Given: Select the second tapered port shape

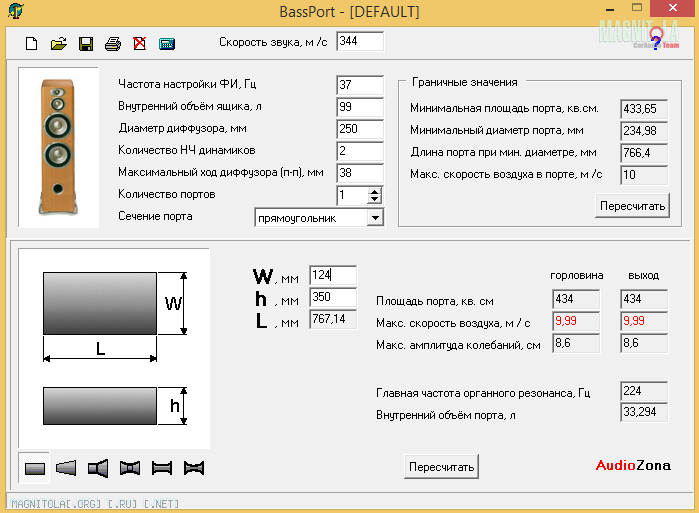Looking at the screenshot, I should pyautogui.click(x=66, y=467).
